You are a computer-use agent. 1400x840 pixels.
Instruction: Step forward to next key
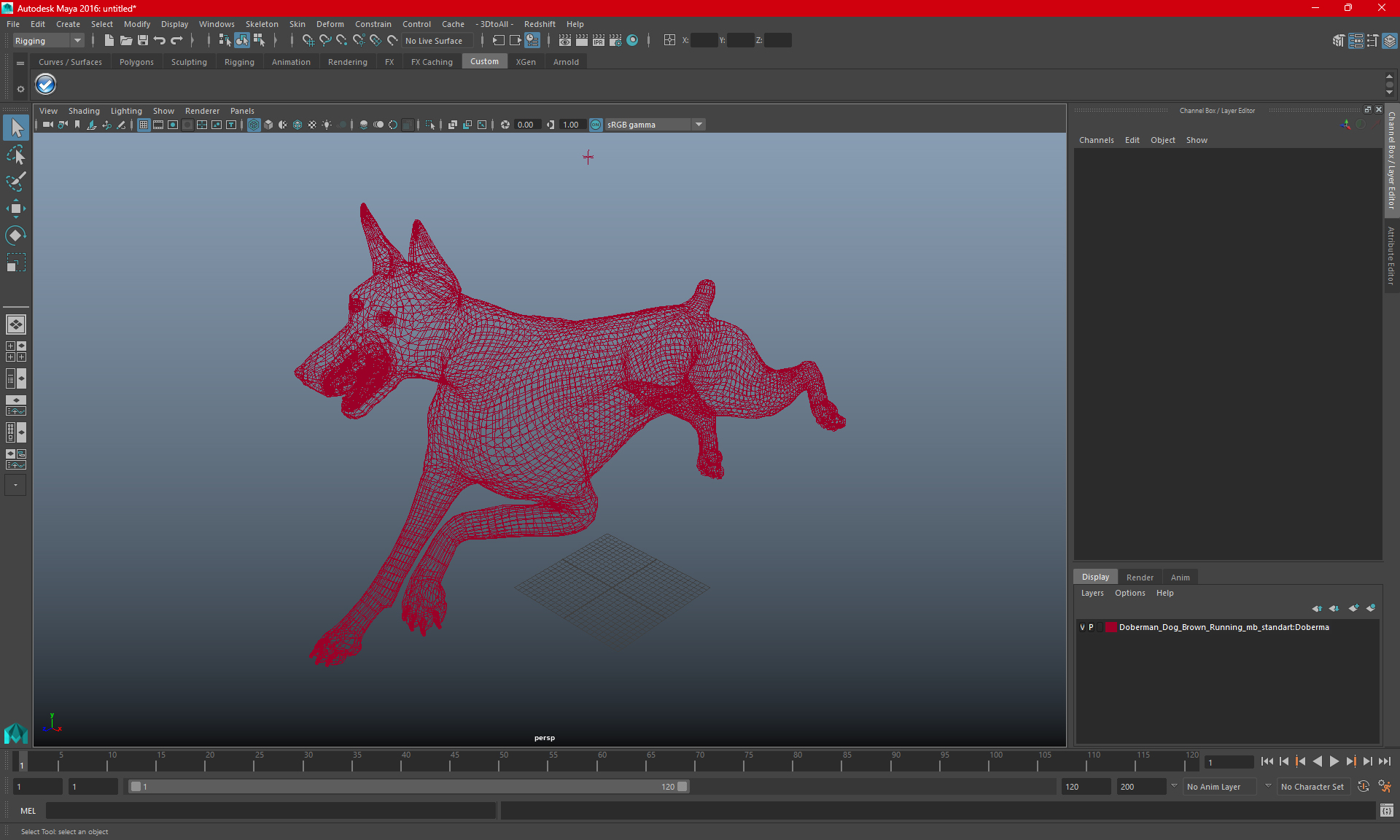point(1350,761)
